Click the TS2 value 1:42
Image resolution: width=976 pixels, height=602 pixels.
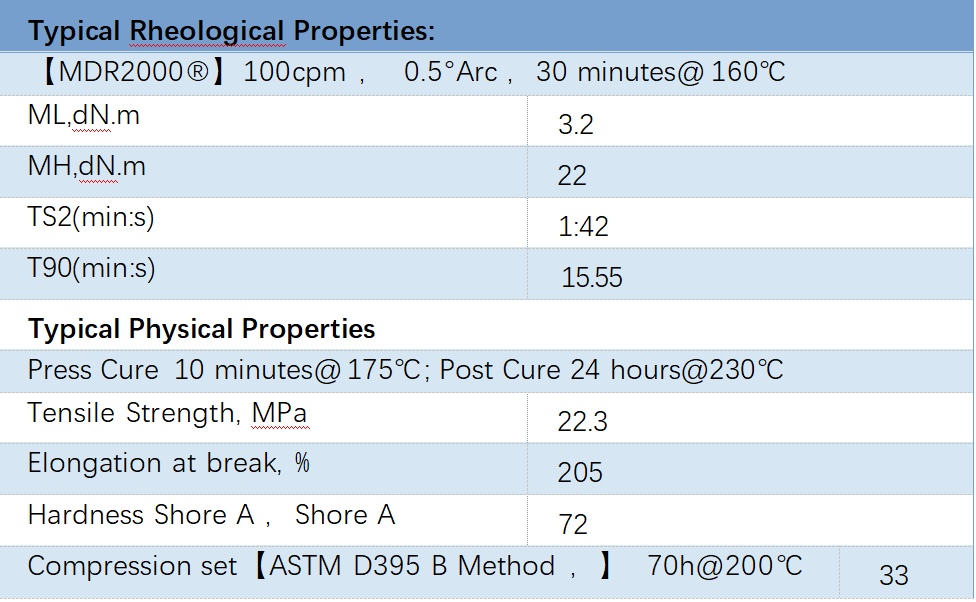[x=583, y=227]
